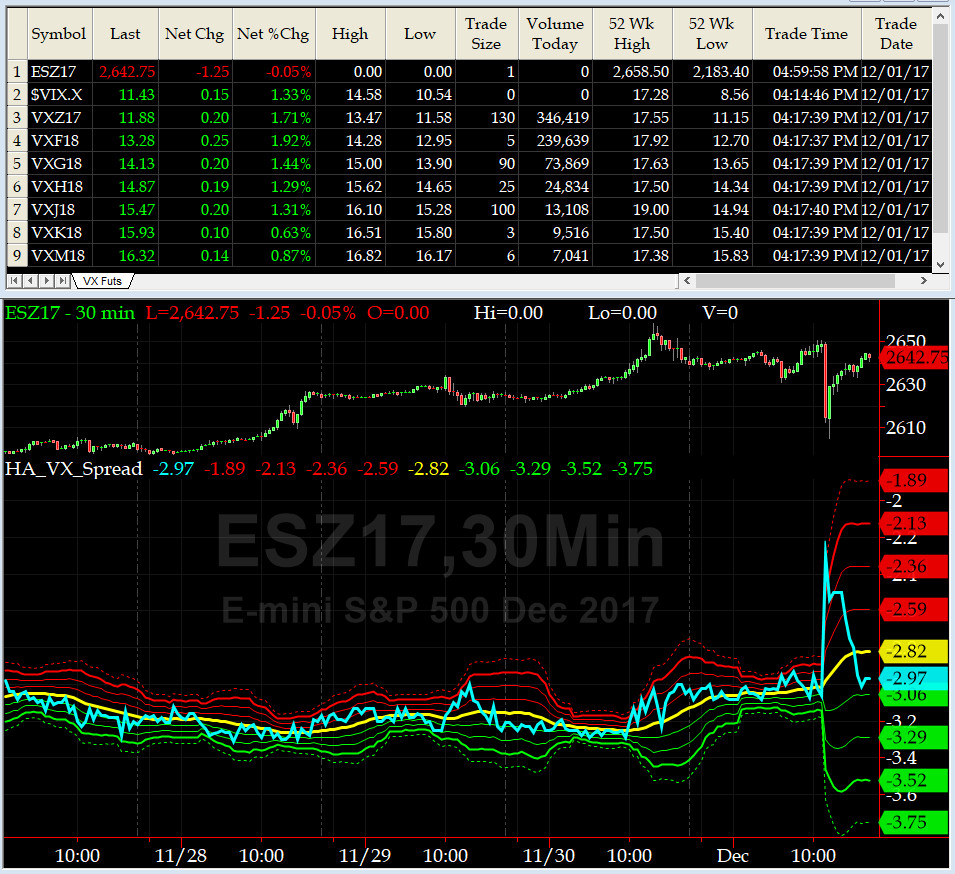Screen dimensions: 955x874
Task: Click ESZ17 52 week low 2,183.40
Action: 713,72
